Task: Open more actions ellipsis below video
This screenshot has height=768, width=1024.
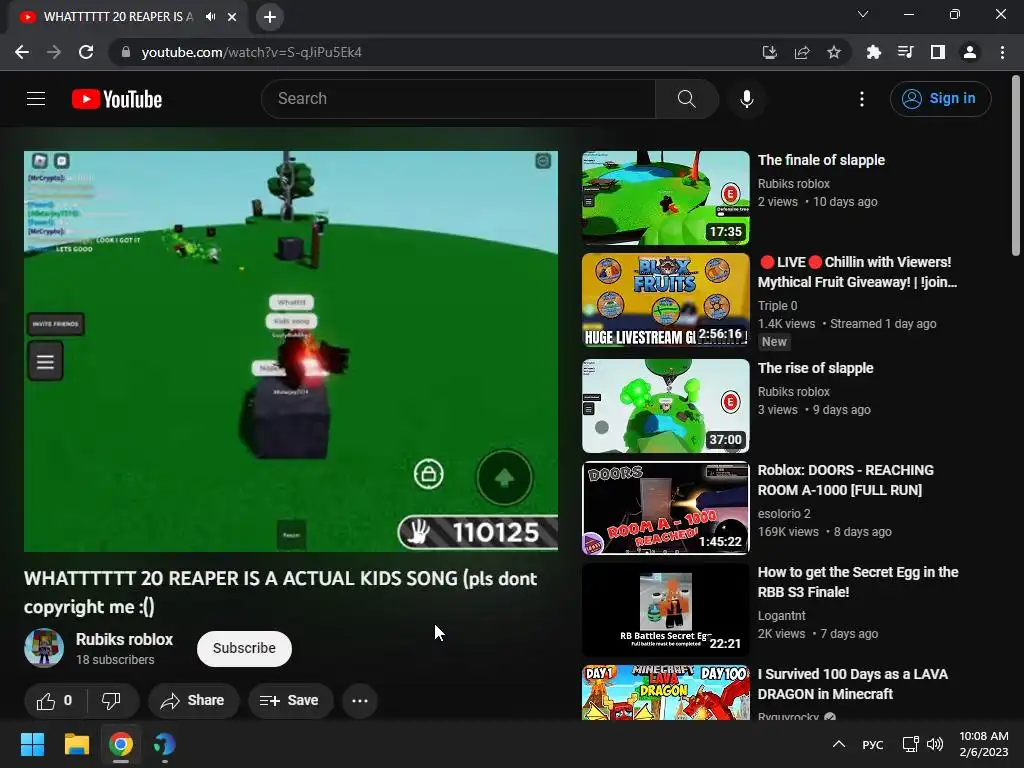Action: click(360, 701)
